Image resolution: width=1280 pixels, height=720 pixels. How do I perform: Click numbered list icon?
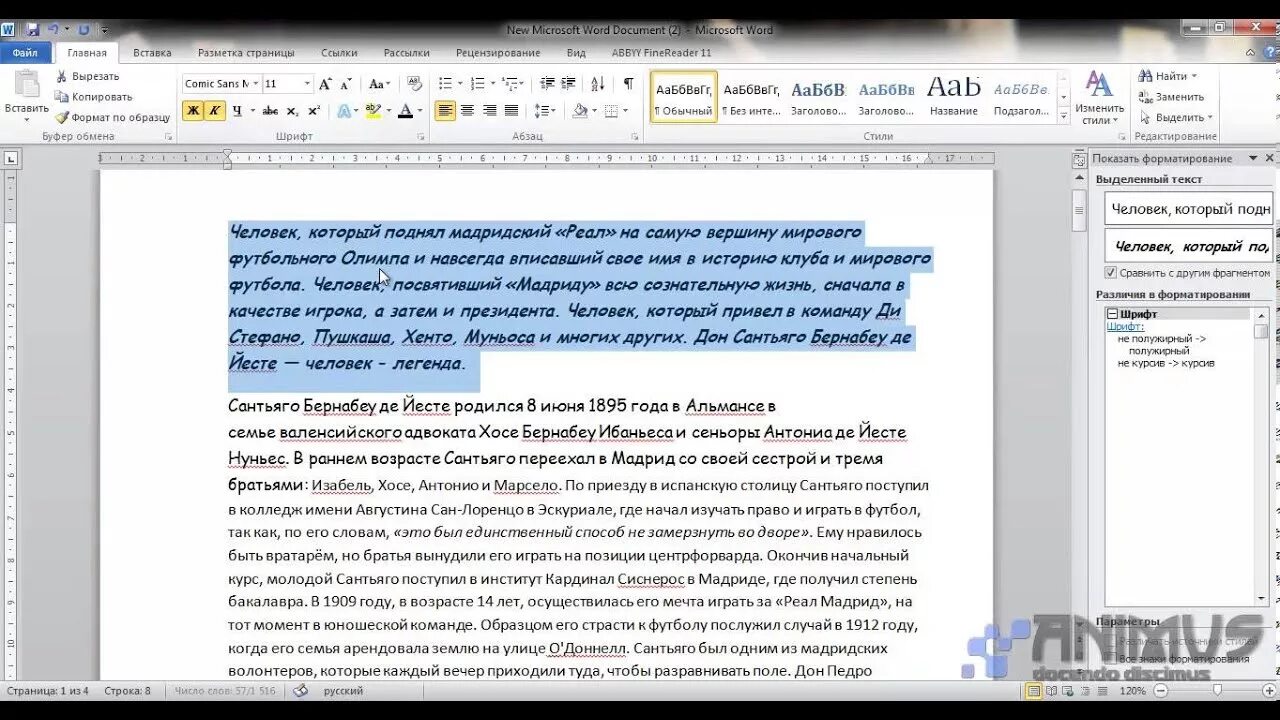pyautogui.click(x=478, y=84)
